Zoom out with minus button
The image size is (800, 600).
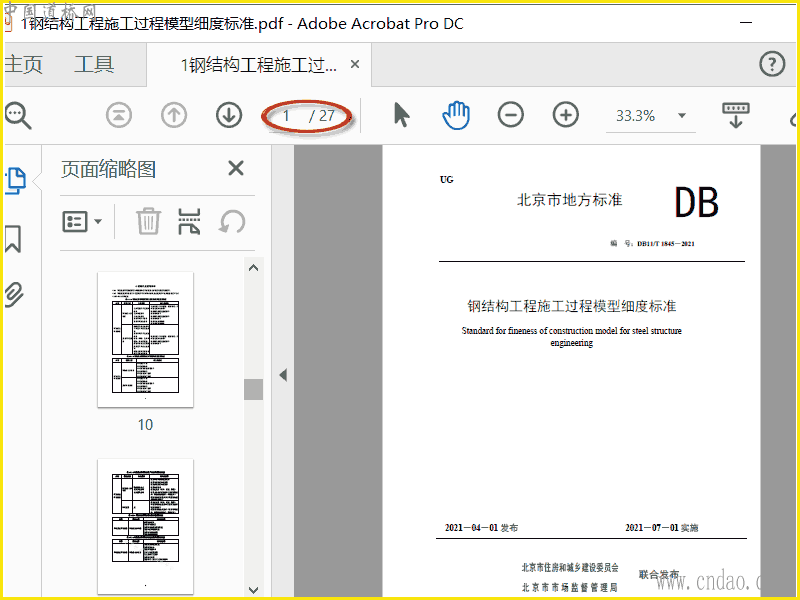[511, 114]
